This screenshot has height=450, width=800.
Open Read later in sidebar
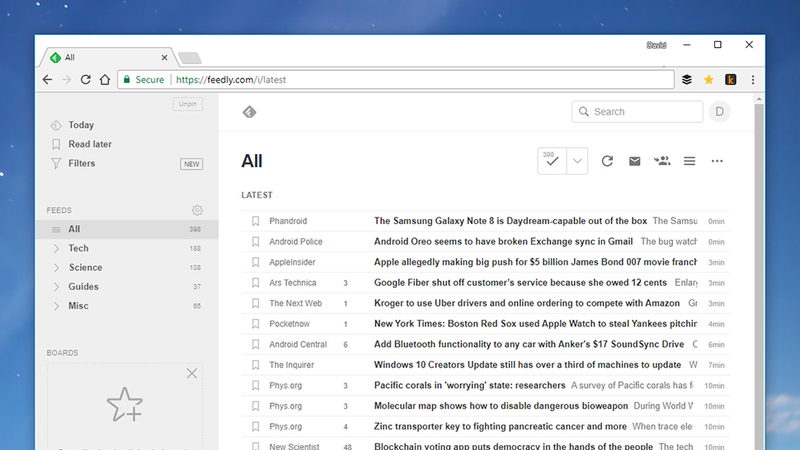pyautogui.click(x=90, y=144)
